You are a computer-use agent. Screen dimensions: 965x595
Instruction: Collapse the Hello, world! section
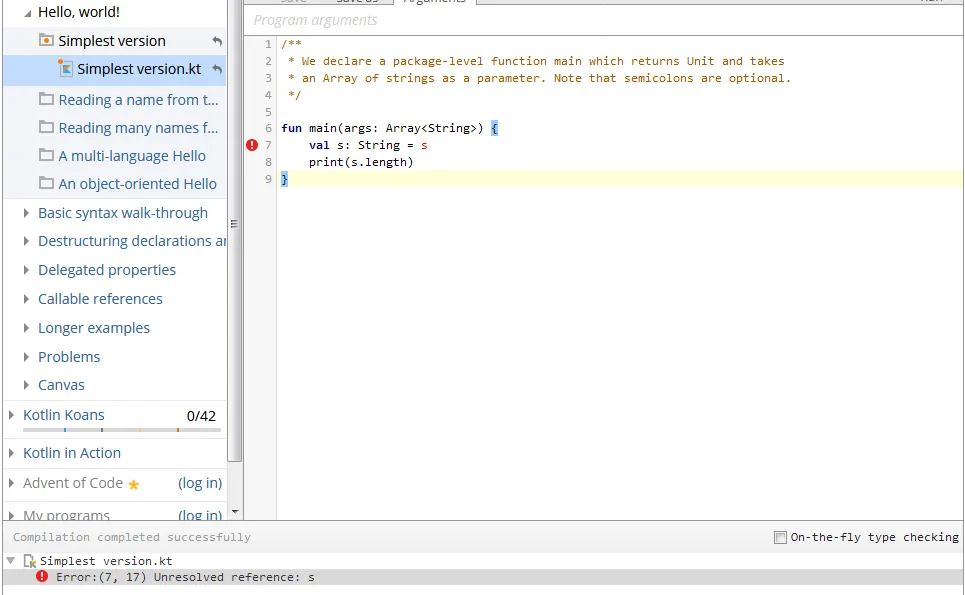click(27, 13)
